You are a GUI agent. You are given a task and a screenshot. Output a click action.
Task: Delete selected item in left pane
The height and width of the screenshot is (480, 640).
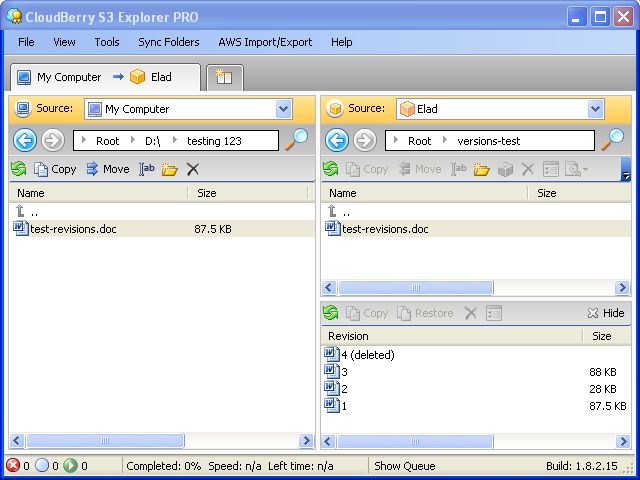point(193,169)
